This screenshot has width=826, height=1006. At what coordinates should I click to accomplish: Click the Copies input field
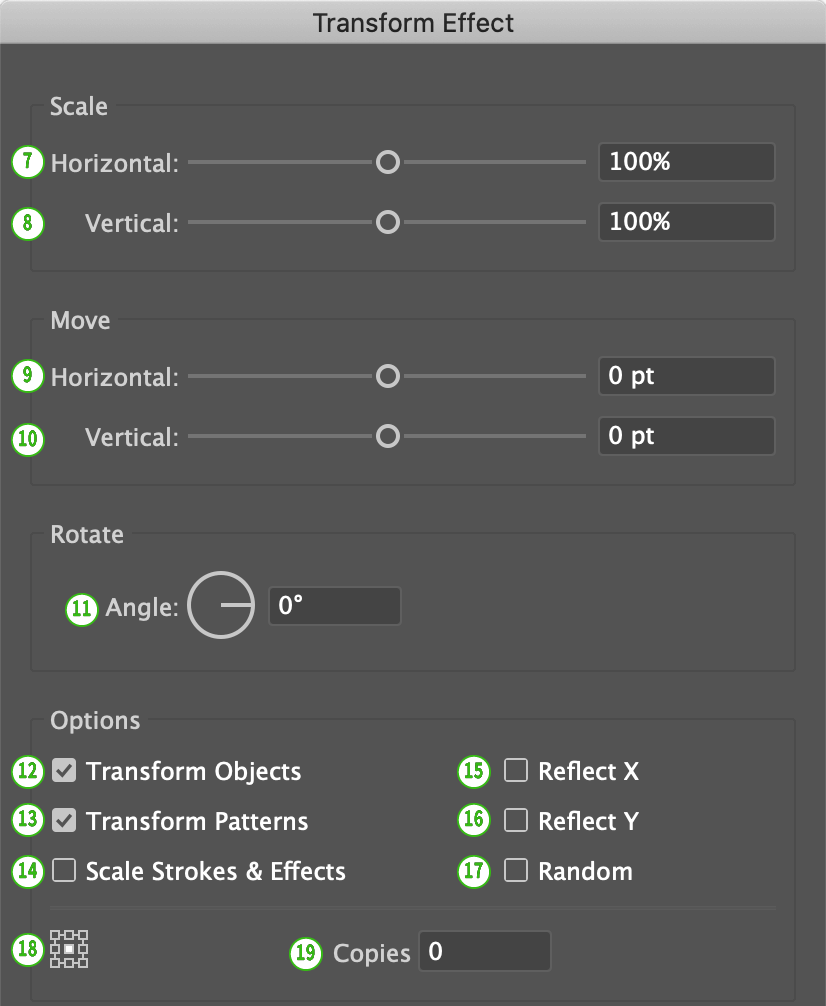(x=484, y=951)
